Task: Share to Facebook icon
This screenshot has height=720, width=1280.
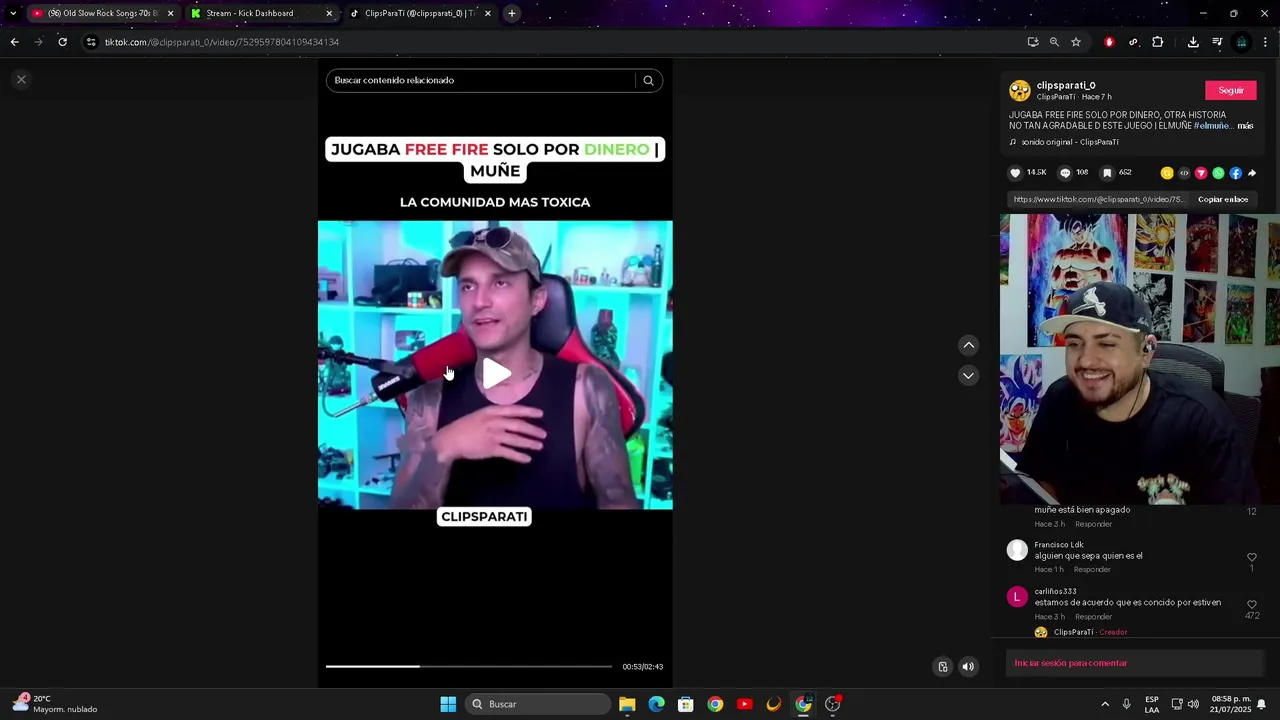Action: point(1235,173)
